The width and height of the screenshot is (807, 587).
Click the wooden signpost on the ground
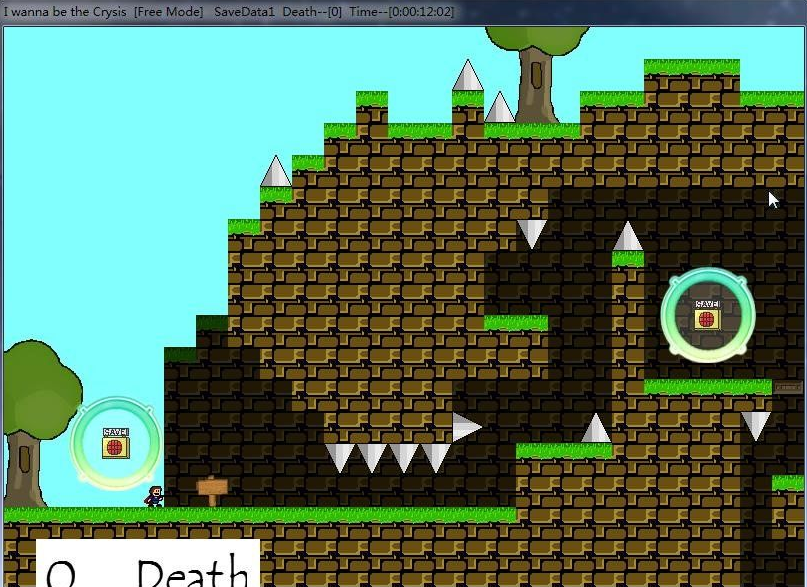(x=212, y=491)
